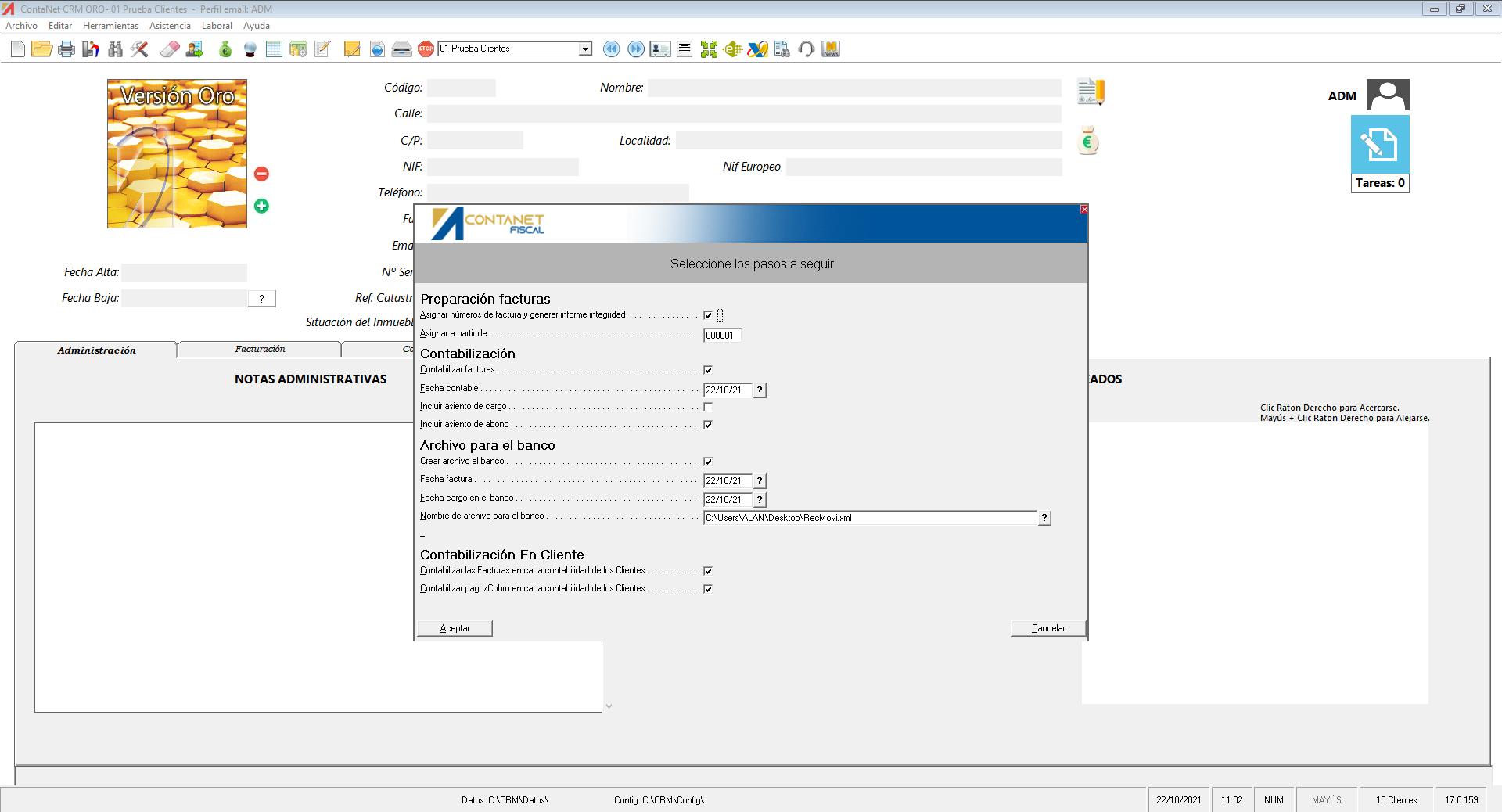Image resolution: width=1502 pixels, height=812 pixels.
Task: Click the 10 Clientes status bar entry
Action: 1396,799
